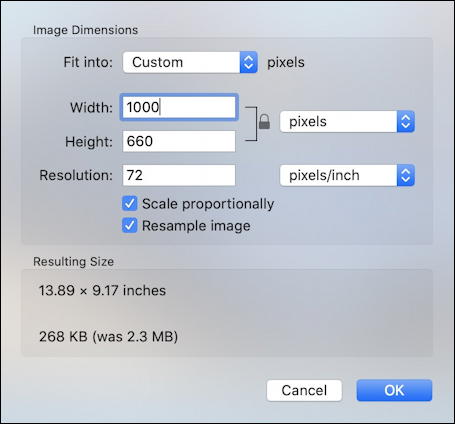Uncheck Scale proportionally checkbox
The height and width of the screenshot is (424, 455).
coord(130,204)
